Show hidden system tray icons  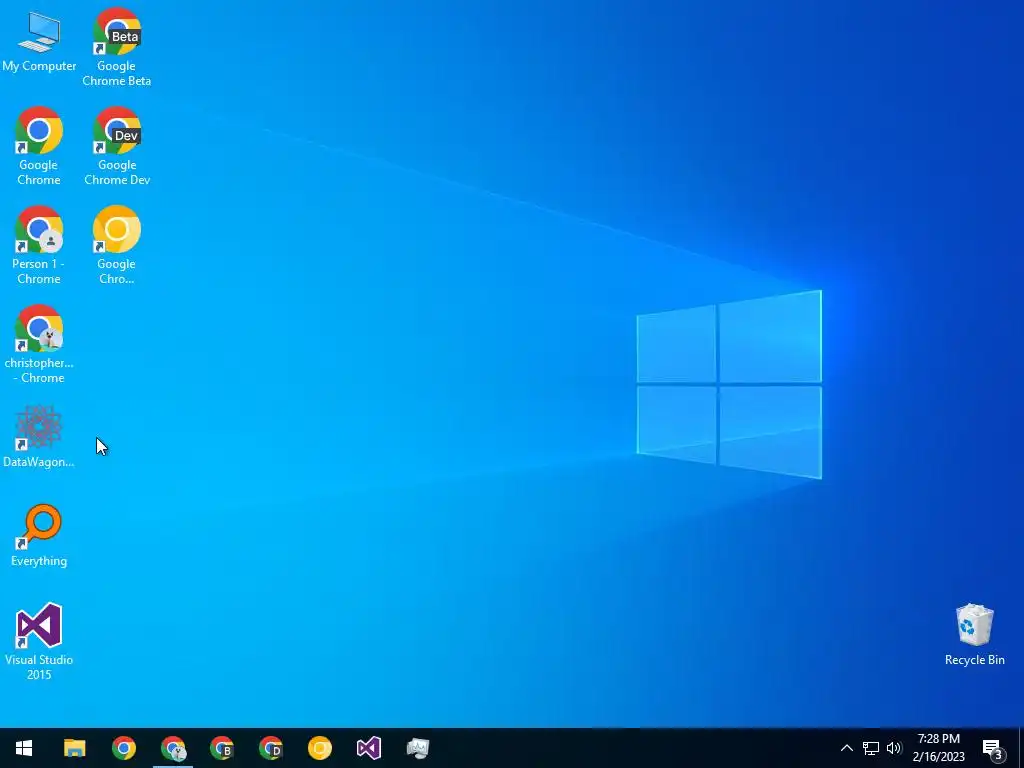pos(846,748)
